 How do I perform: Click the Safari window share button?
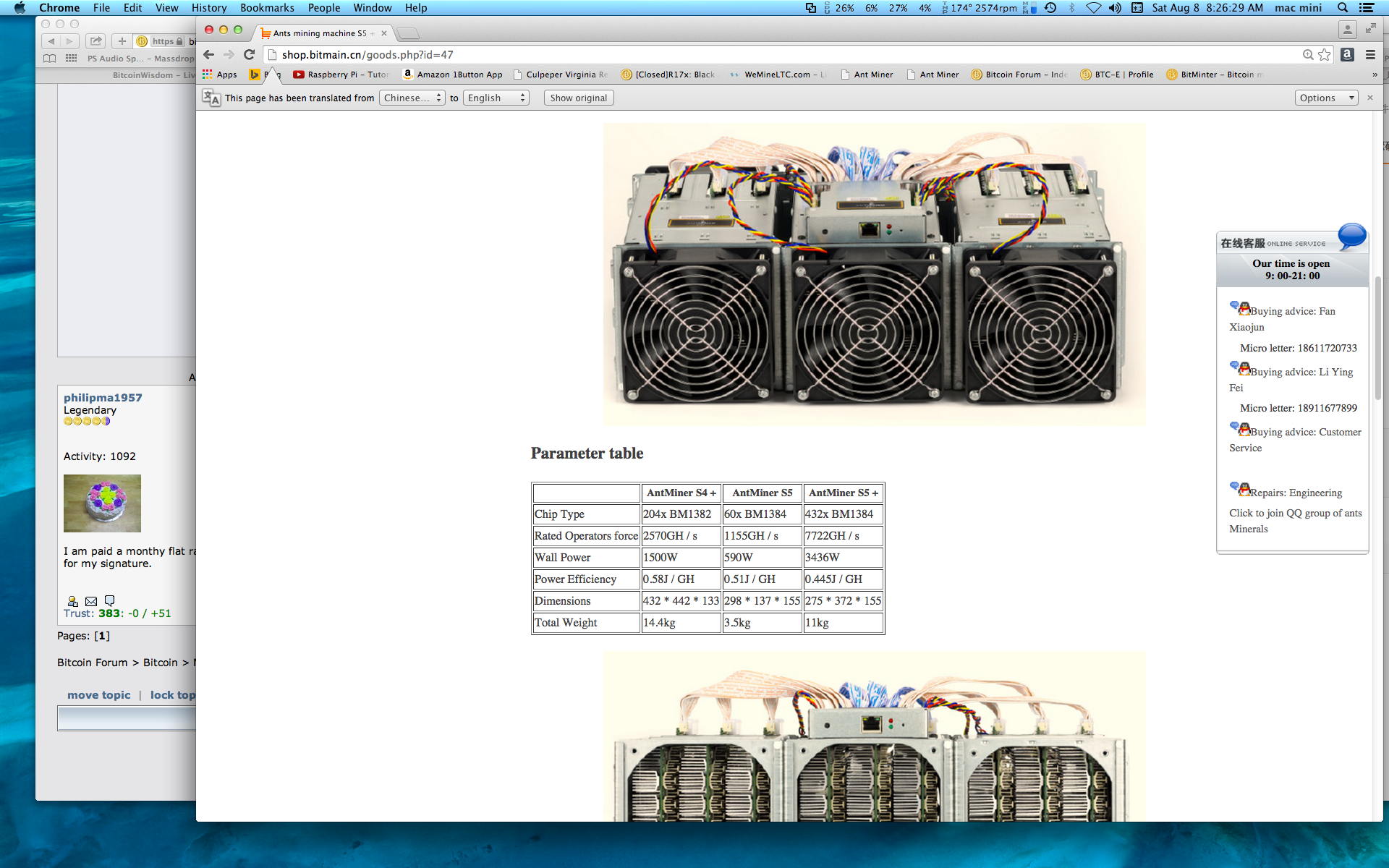[x=95, y=41]
